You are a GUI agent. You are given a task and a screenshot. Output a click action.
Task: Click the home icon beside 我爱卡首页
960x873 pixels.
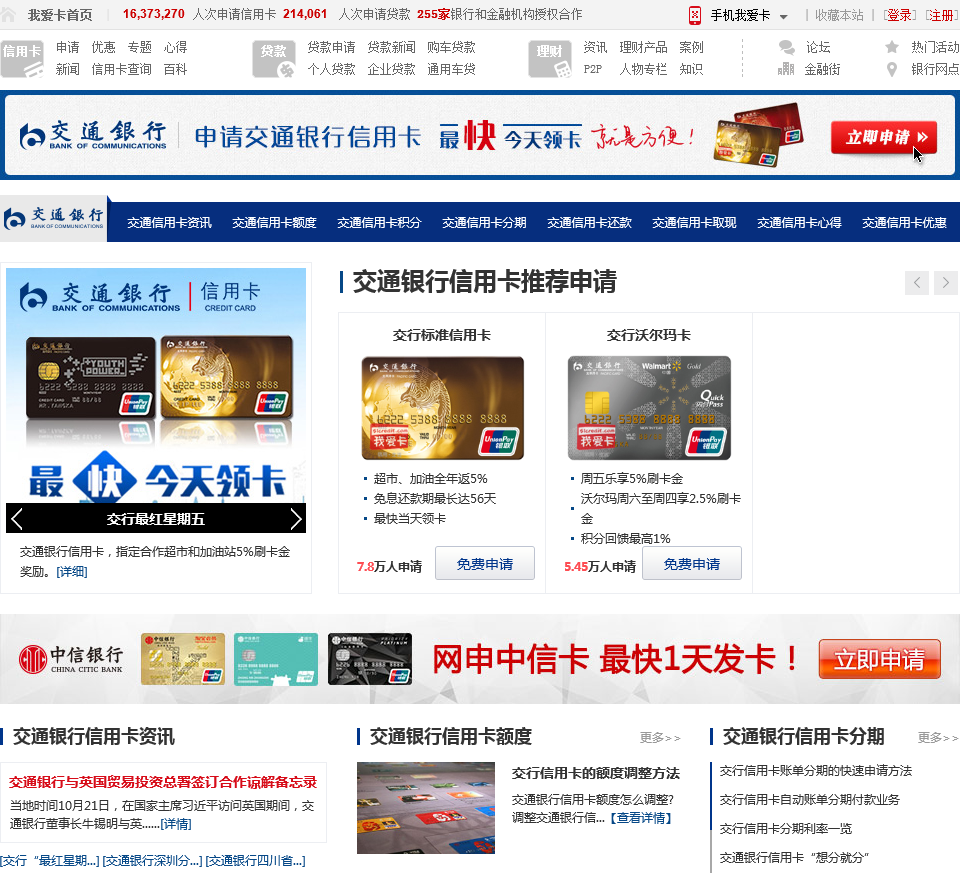pos(7,15)
